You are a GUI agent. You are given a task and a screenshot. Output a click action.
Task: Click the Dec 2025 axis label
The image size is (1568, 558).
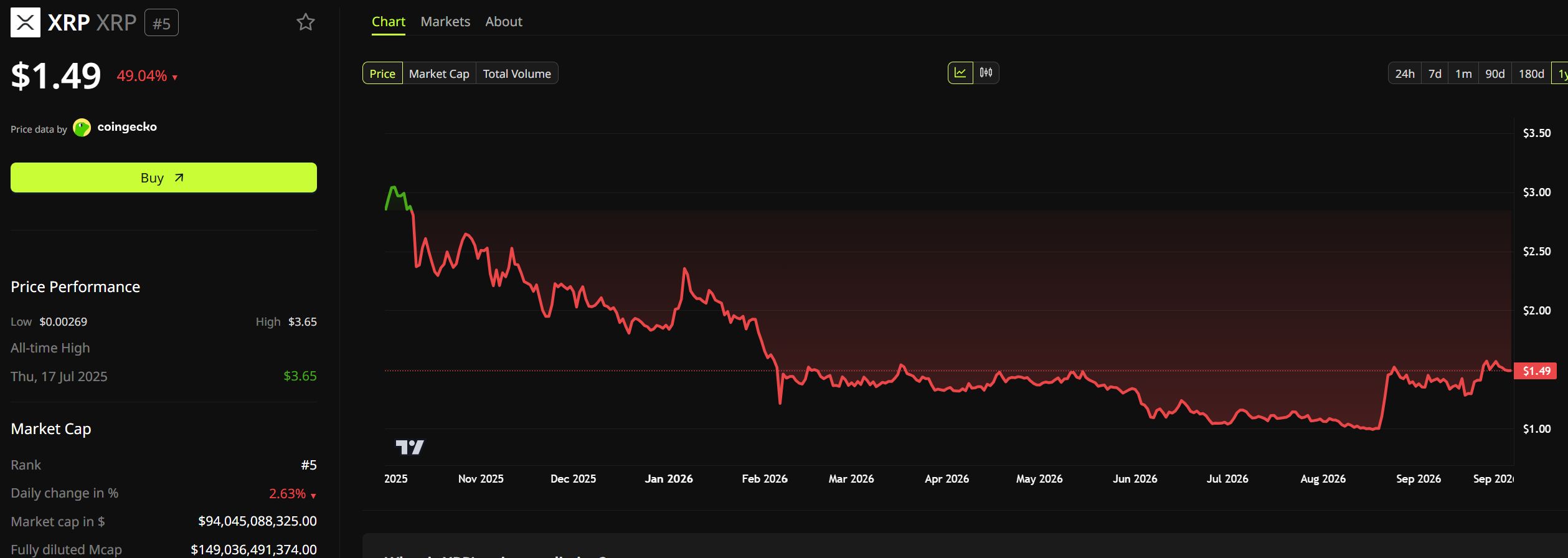click(574, 479)
